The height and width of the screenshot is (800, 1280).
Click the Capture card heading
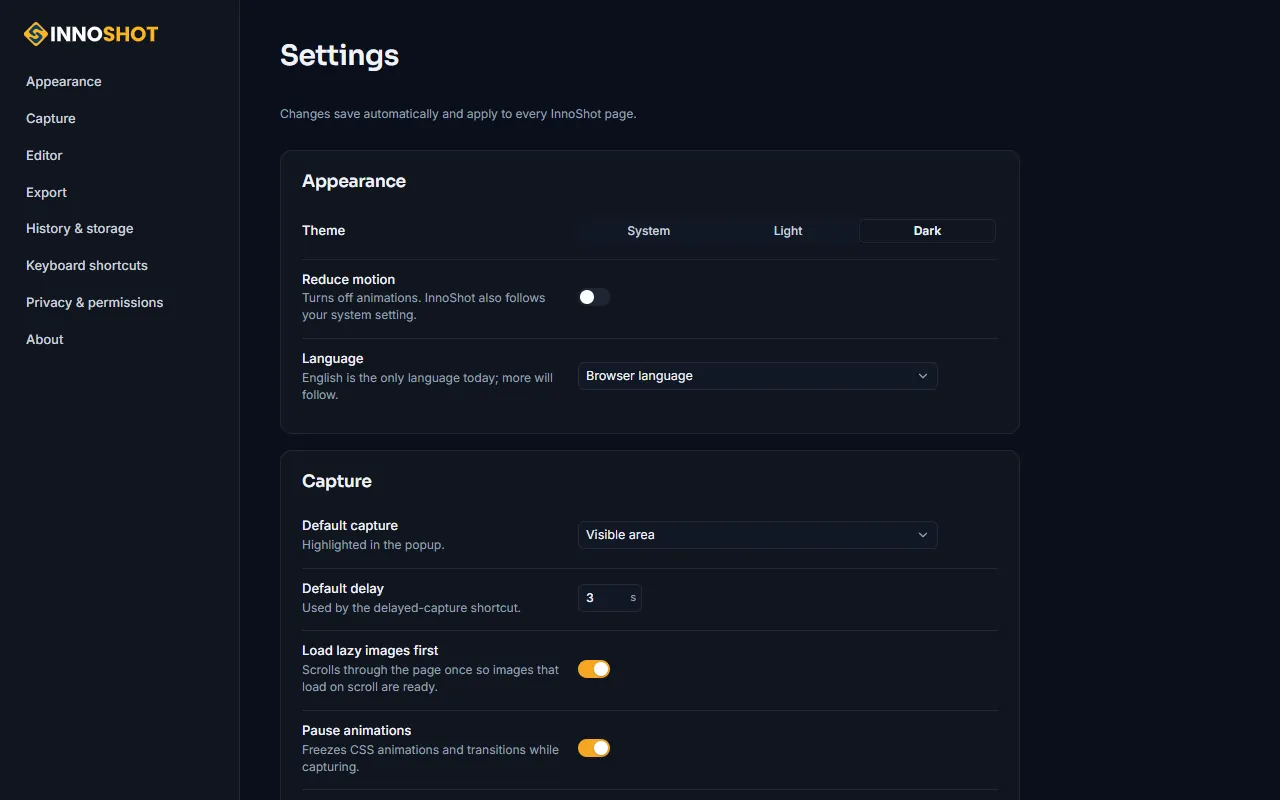(x=337, y=481)
